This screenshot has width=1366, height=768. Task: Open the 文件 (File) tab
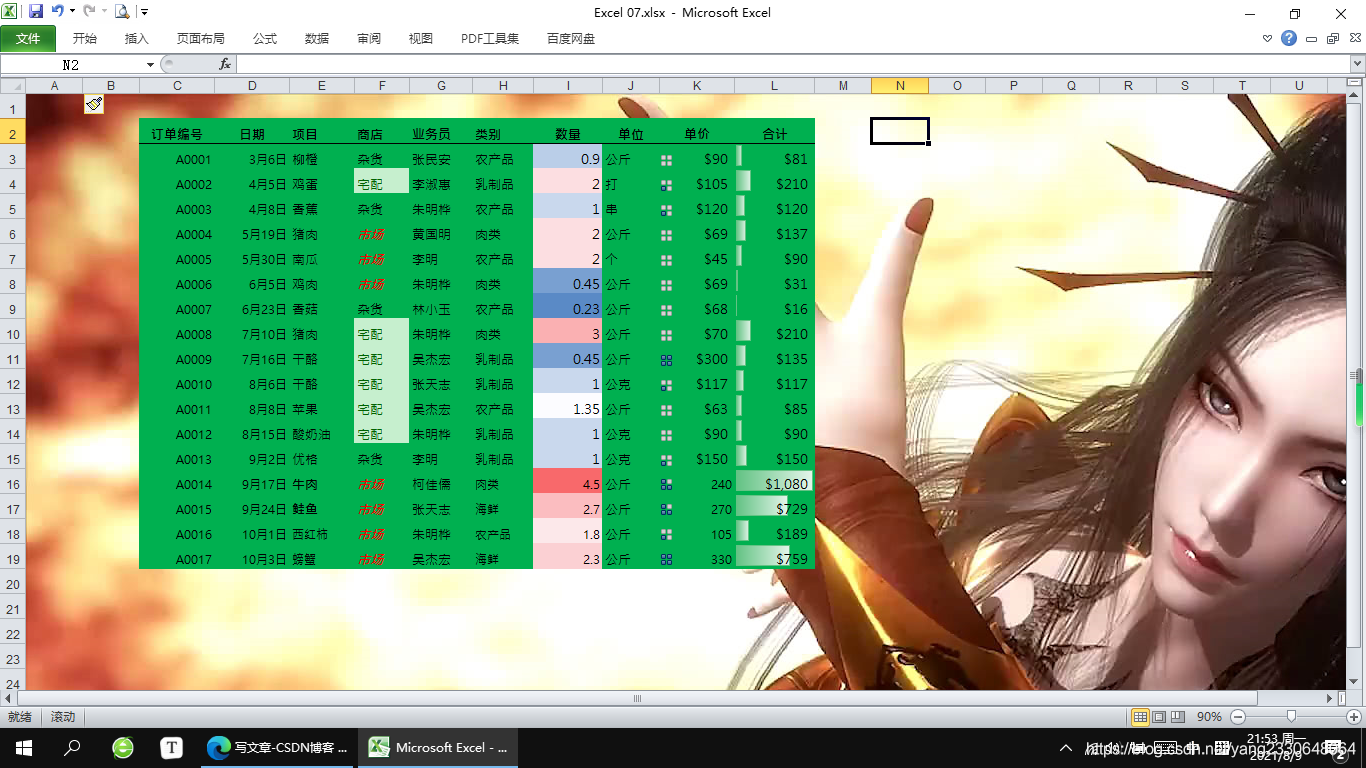pos(28,39)
